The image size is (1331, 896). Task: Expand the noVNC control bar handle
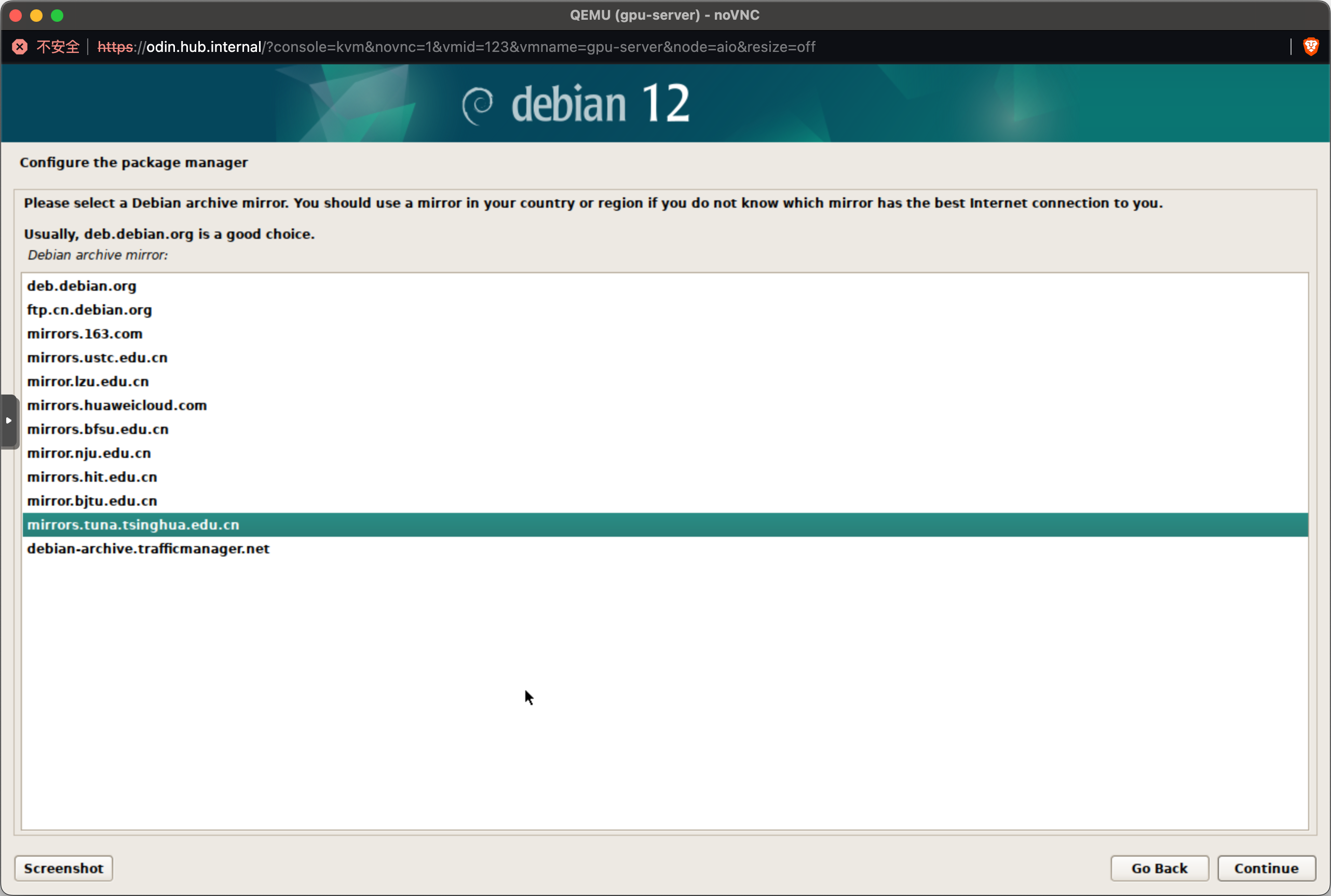(x=9, y=421)
